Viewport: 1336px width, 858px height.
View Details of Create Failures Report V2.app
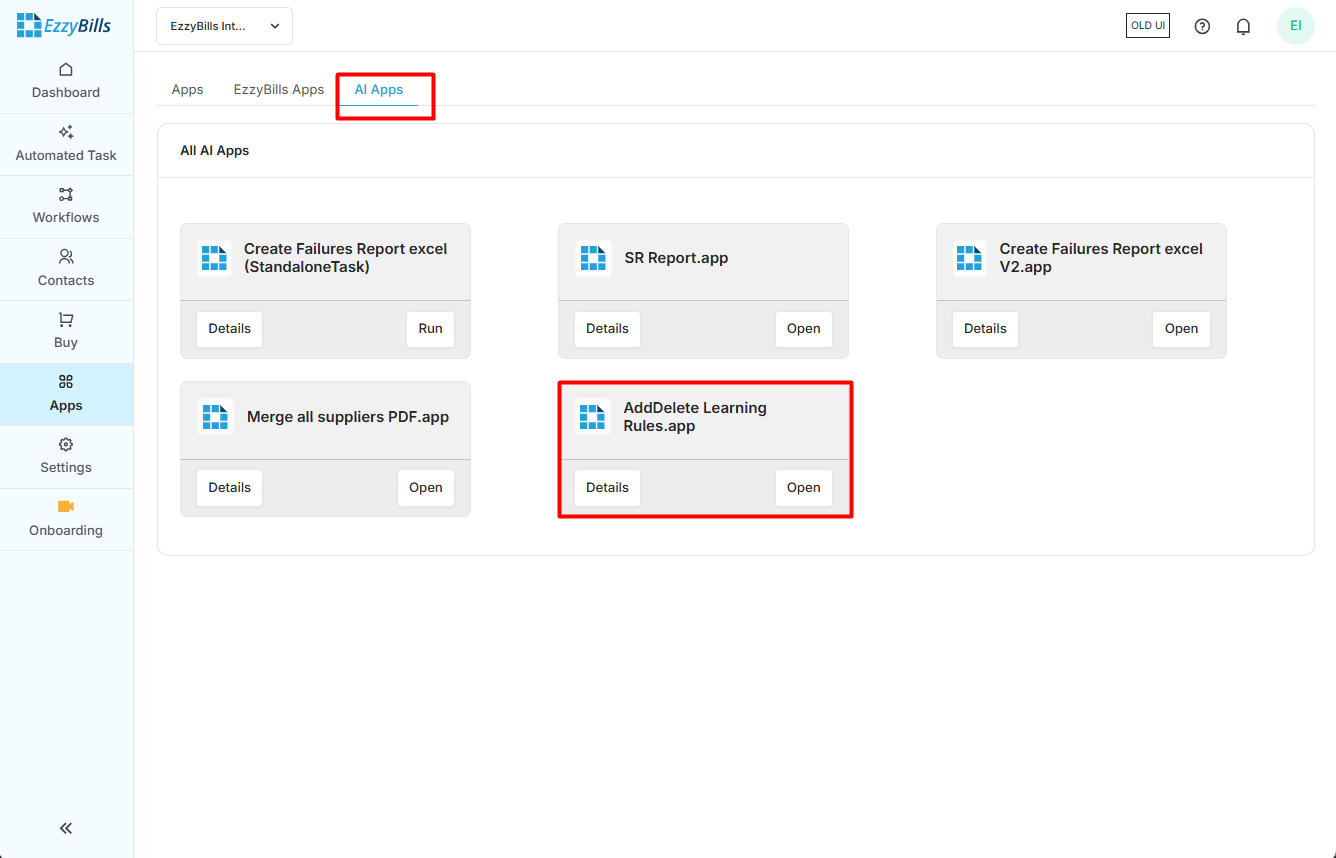coord(986,329)
